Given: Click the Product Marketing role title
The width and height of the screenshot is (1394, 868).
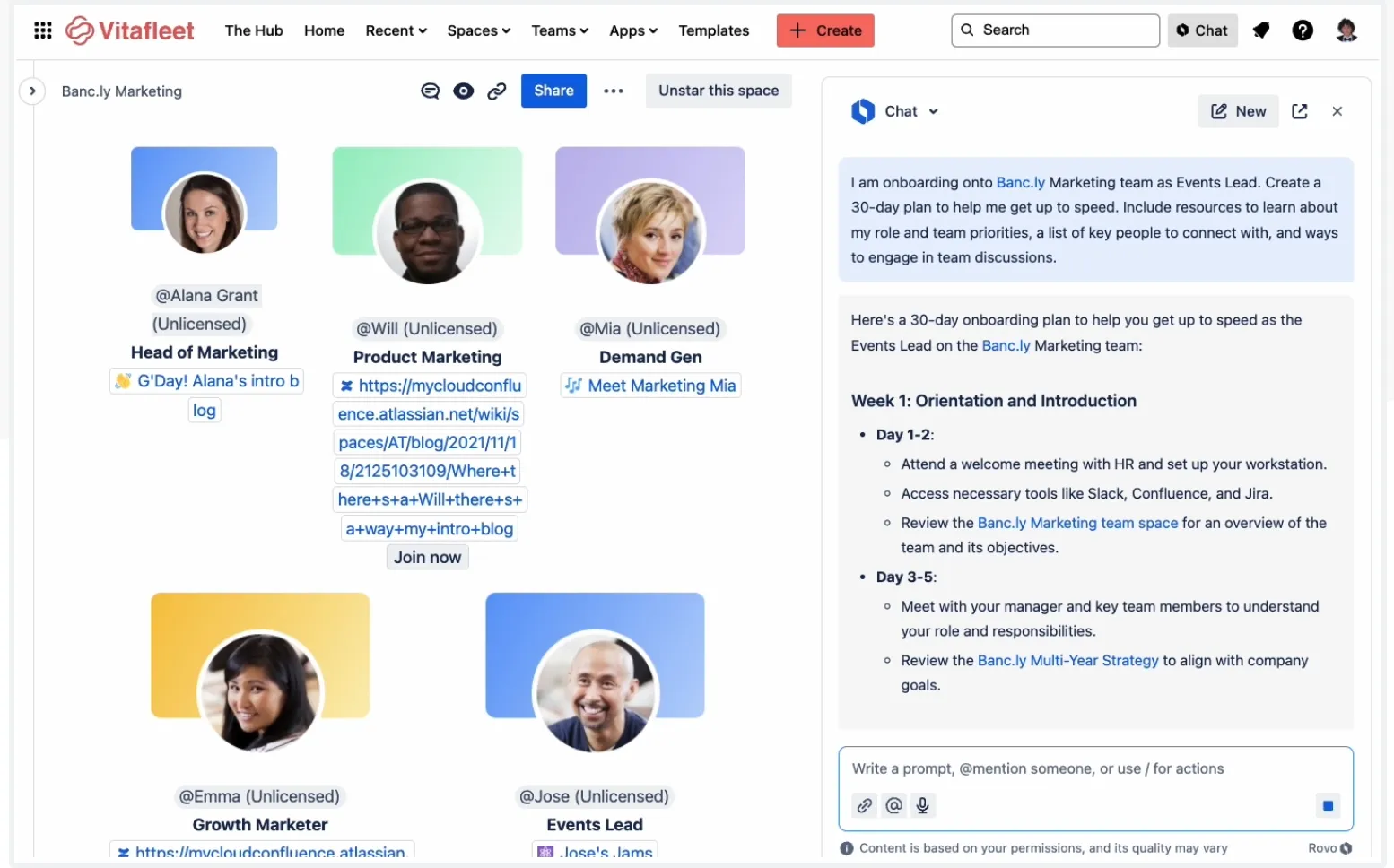Looking at the screenshot, I should [x=427, y=357].
